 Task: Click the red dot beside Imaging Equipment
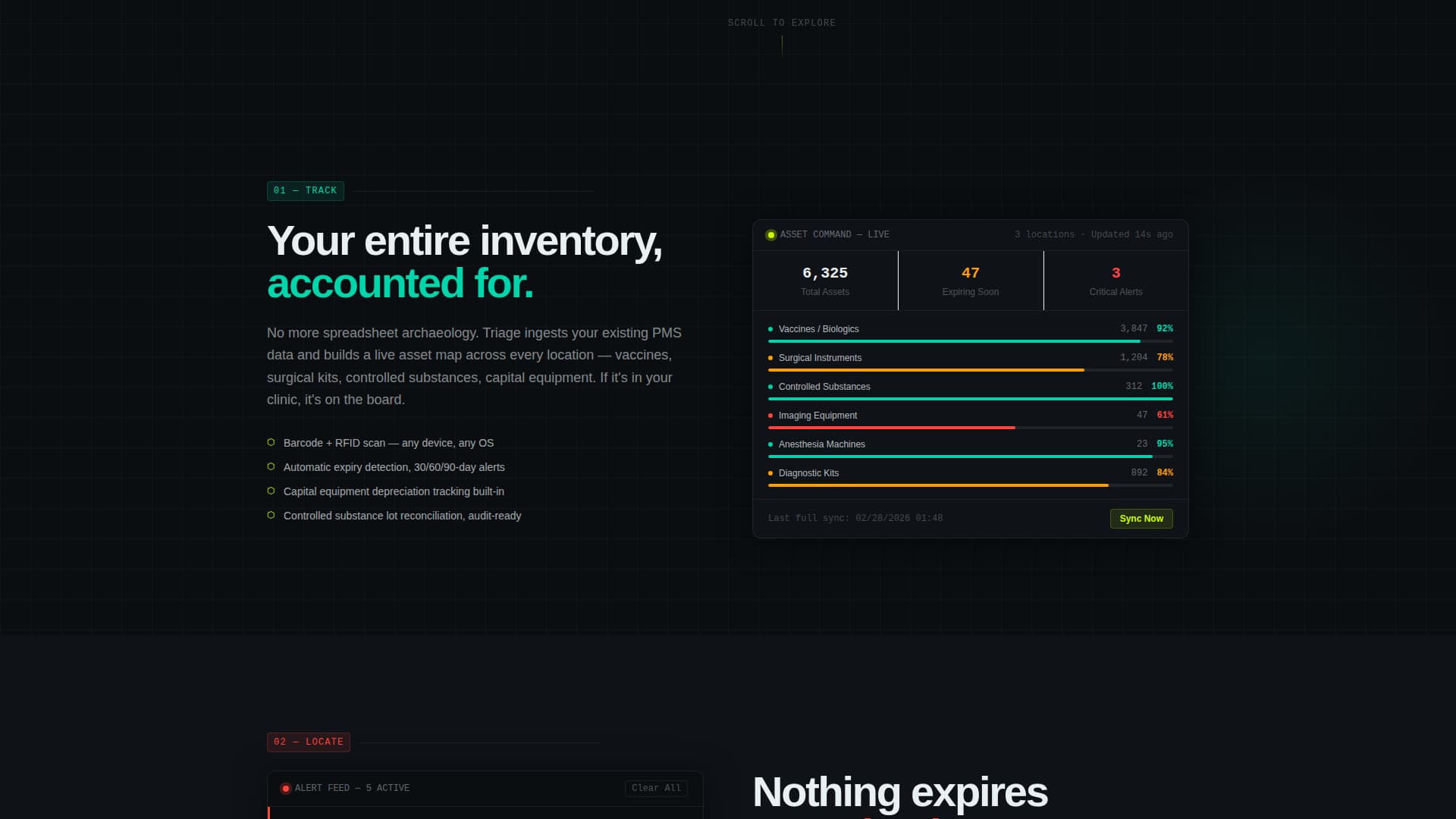coord(771,416)
